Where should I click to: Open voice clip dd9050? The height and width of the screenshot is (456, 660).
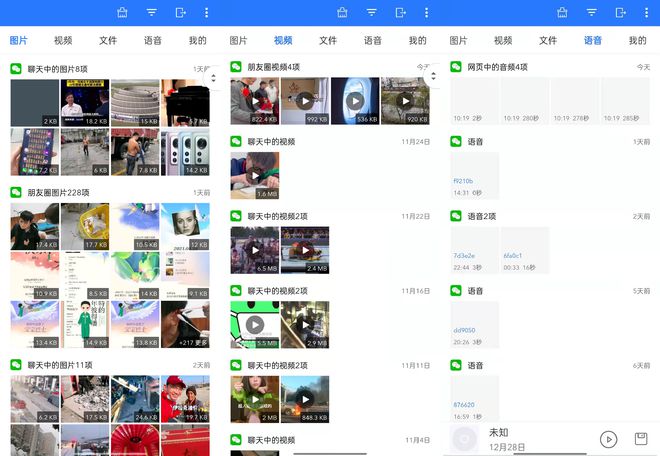pyautogui.click(x=475, y=325)
